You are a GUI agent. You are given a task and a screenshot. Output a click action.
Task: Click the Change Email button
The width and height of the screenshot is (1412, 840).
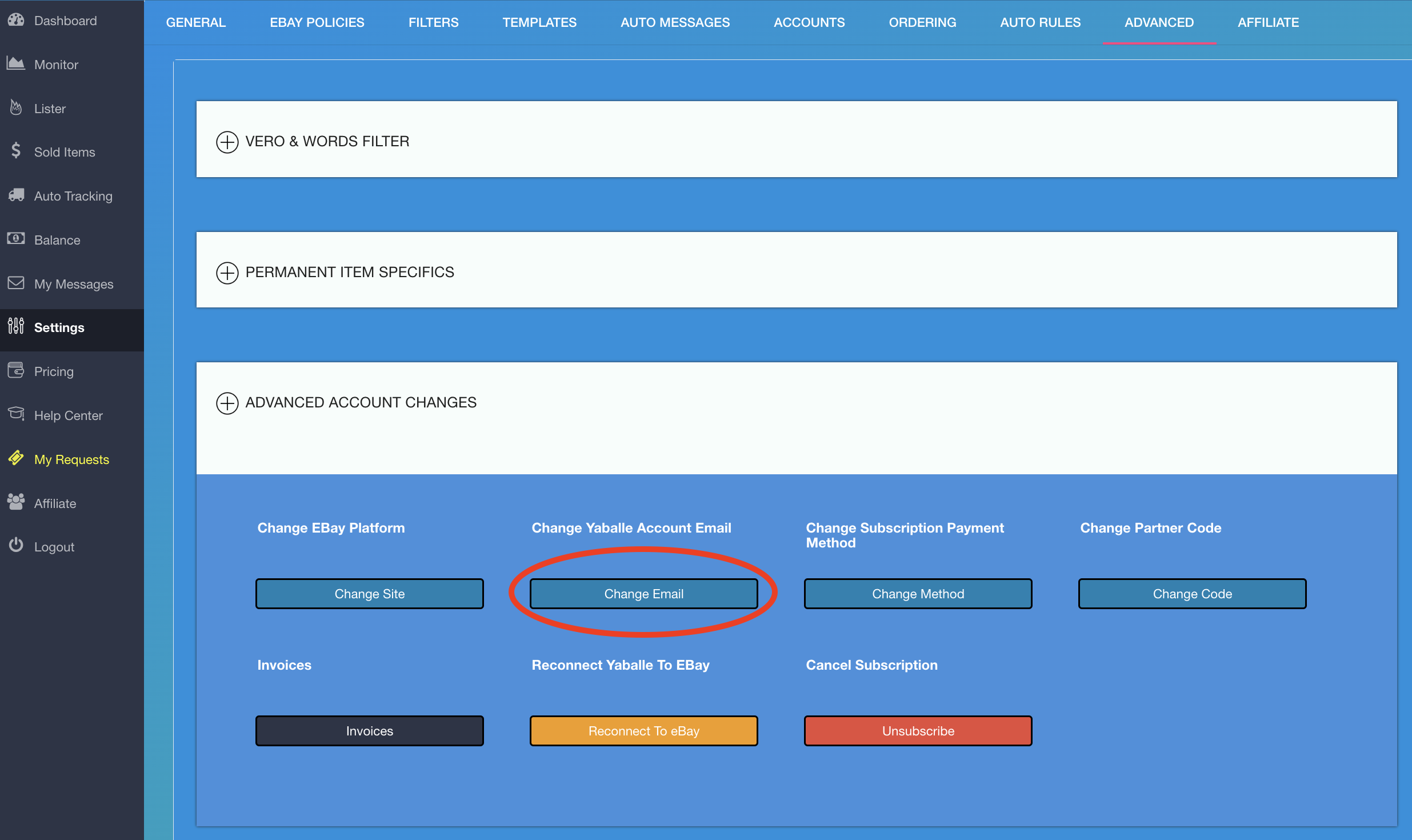click(x=643, y=594)
